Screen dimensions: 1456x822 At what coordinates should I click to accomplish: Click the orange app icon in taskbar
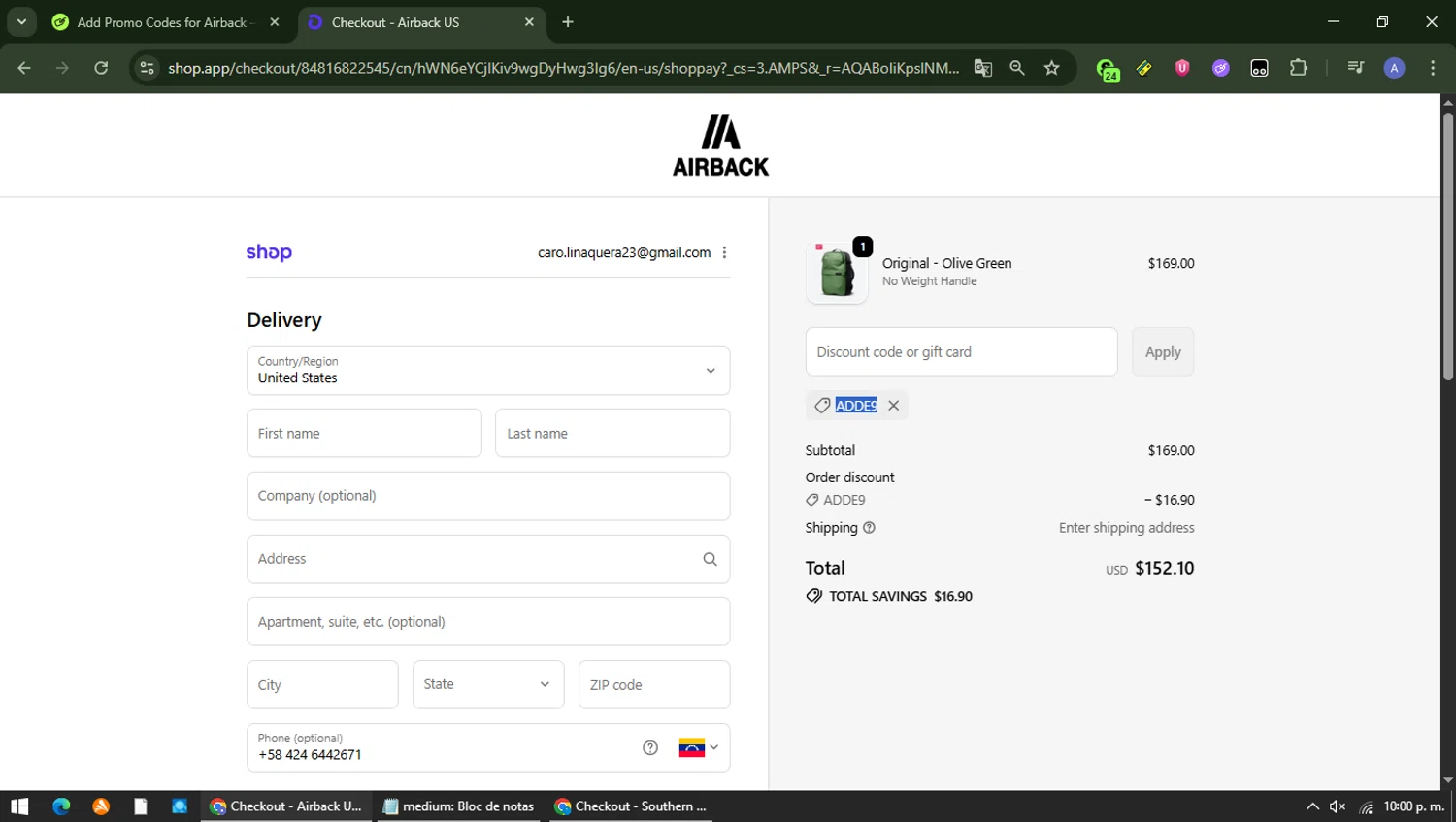pyautogui.click(x=101, y=806)
